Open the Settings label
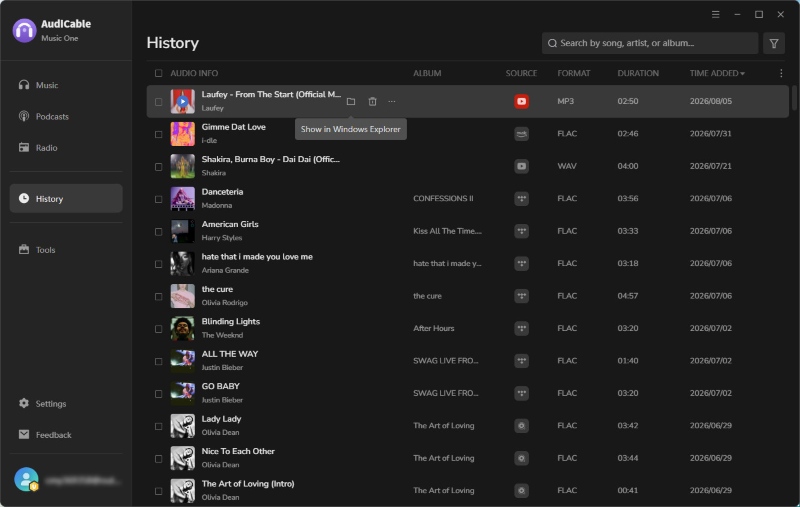The width and height of the screenshot is (800, 507). pos(51,403)
